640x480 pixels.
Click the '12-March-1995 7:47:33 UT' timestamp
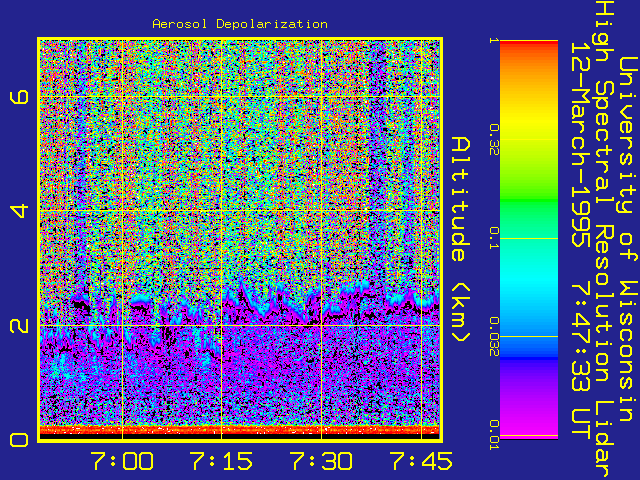click(x=580, y=240)
